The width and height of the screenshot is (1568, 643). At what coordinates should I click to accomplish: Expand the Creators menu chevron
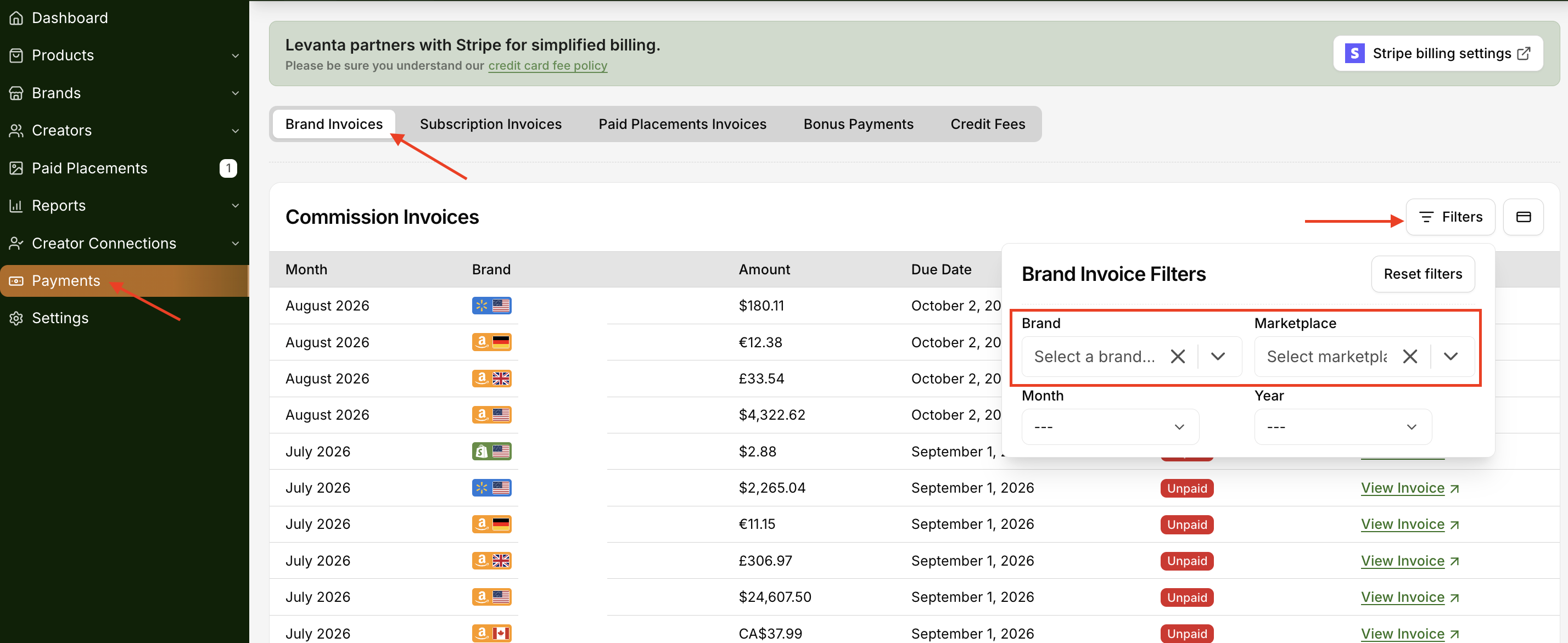pos(236,131)
